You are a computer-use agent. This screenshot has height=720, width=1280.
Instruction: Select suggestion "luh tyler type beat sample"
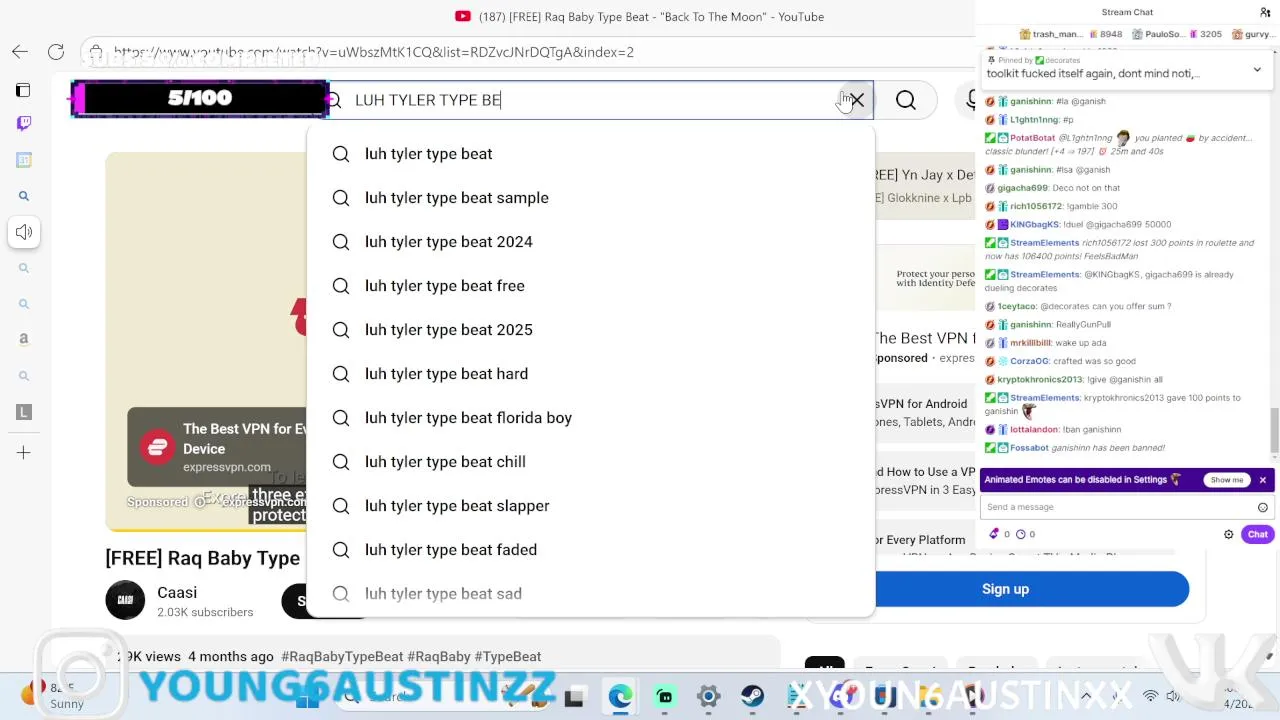point(591,198)
